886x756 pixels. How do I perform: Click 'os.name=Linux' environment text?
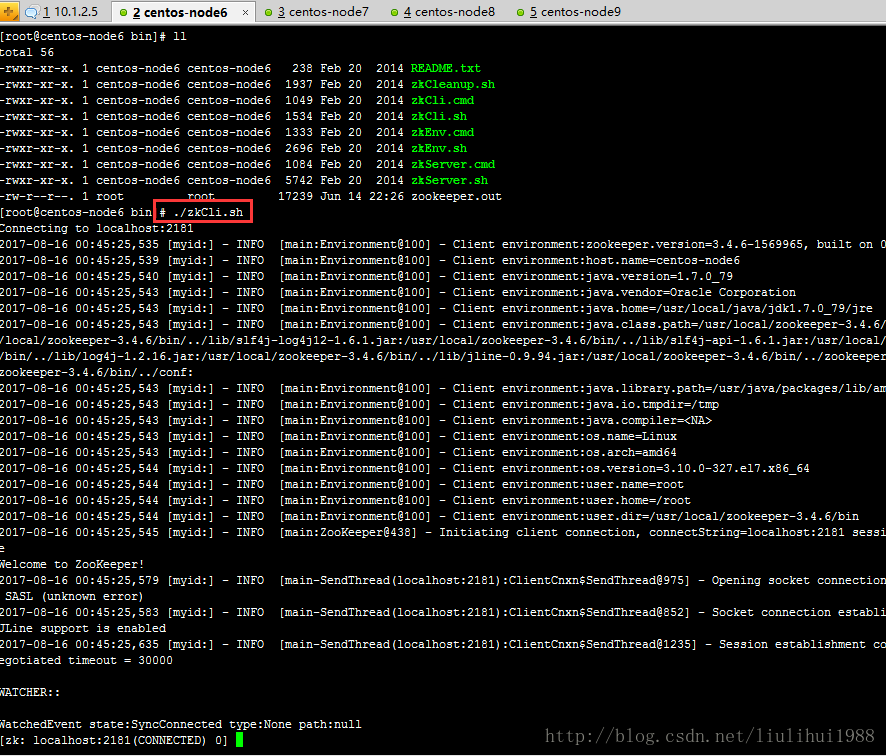(629, 437)
